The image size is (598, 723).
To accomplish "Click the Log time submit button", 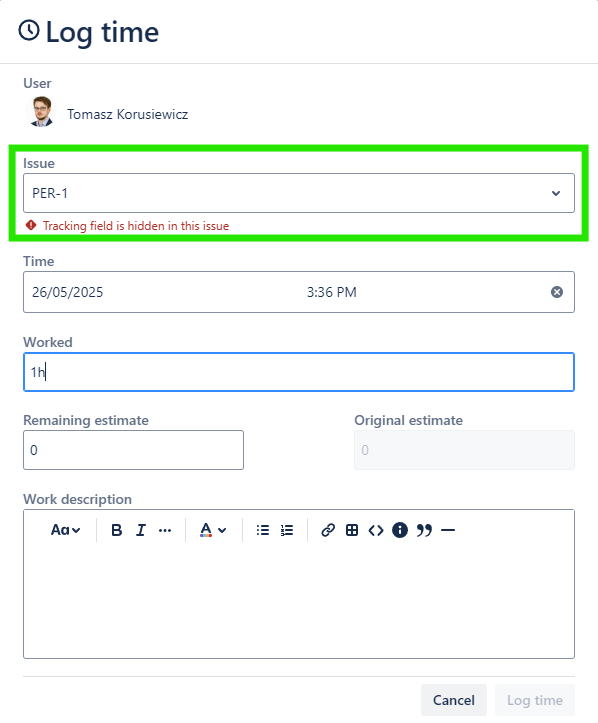I will tap(535, 700).
